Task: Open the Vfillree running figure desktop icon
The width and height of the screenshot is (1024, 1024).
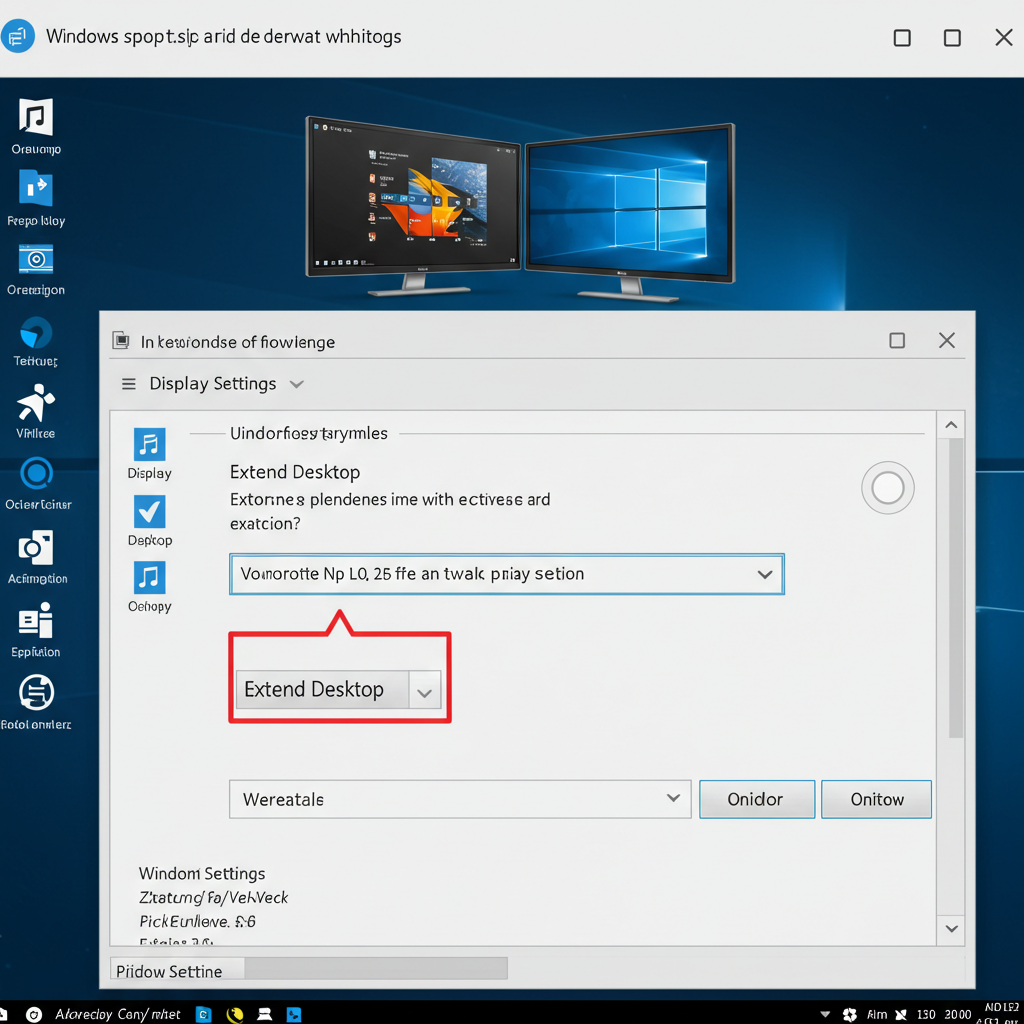Action: point(36,403)
